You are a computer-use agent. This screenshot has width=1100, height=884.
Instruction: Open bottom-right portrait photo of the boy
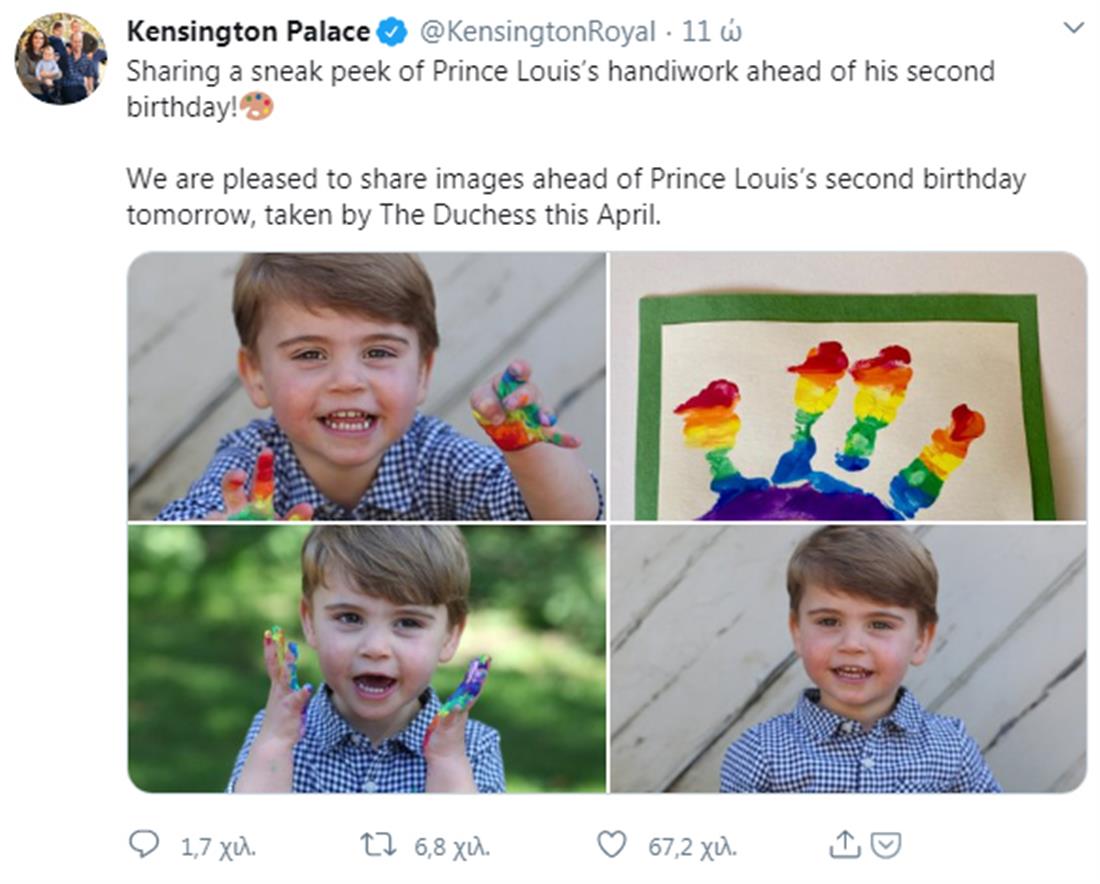pos(848,659)
